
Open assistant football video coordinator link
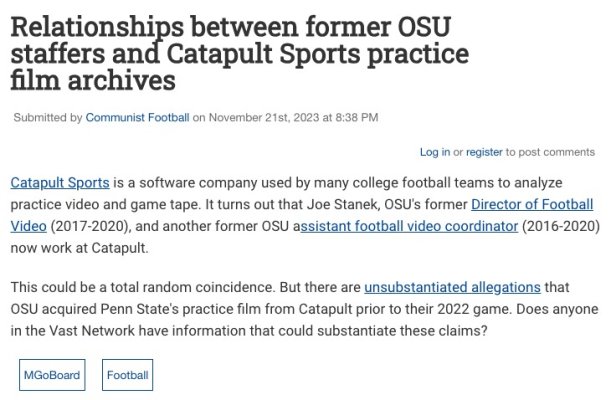point(409,226)
